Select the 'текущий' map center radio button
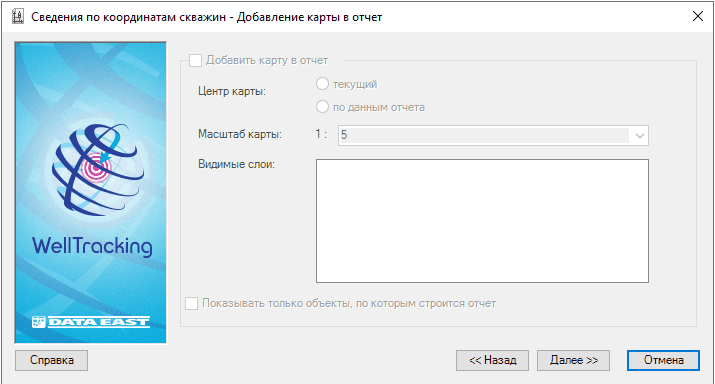 pyautogui.click(x=322, y=83)
